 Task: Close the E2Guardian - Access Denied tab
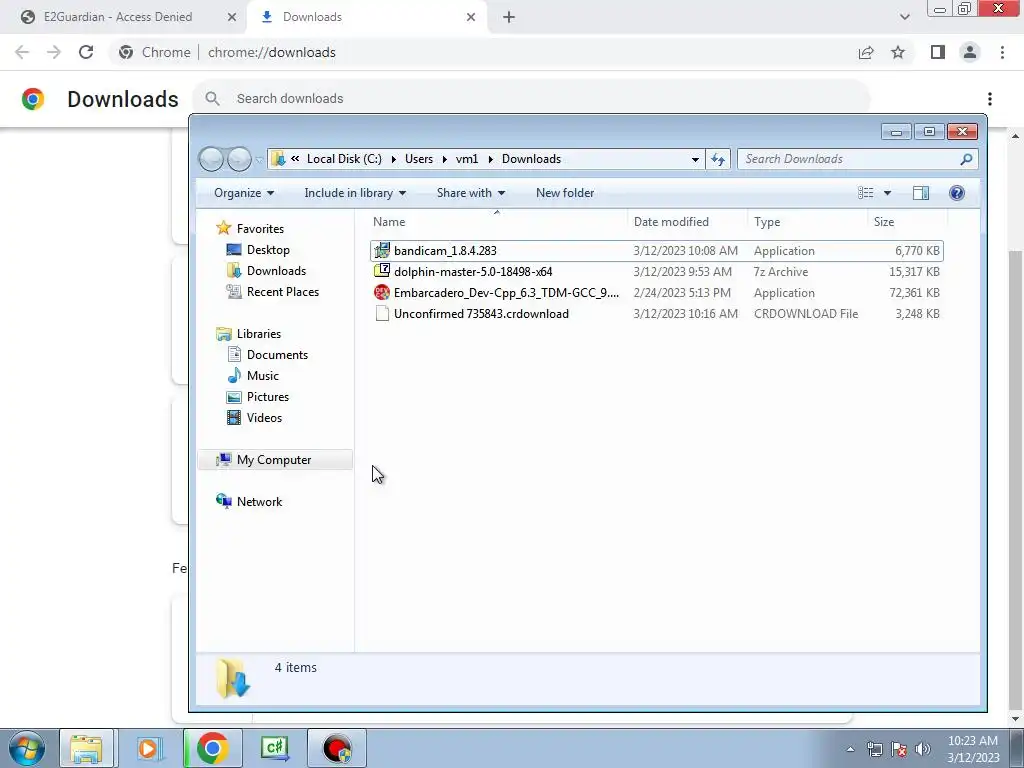point(232,17)
